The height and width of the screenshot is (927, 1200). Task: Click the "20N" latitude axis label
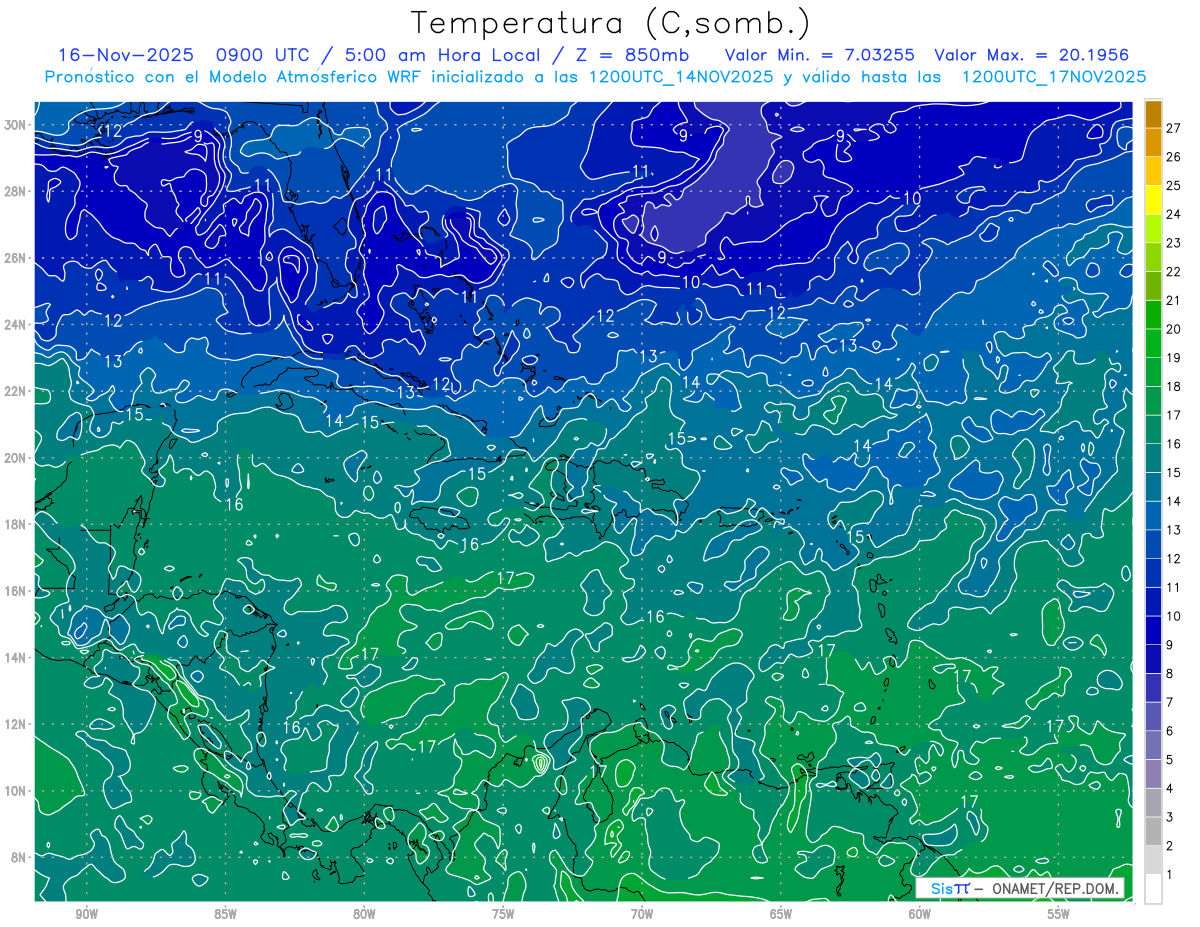(16, 457)
